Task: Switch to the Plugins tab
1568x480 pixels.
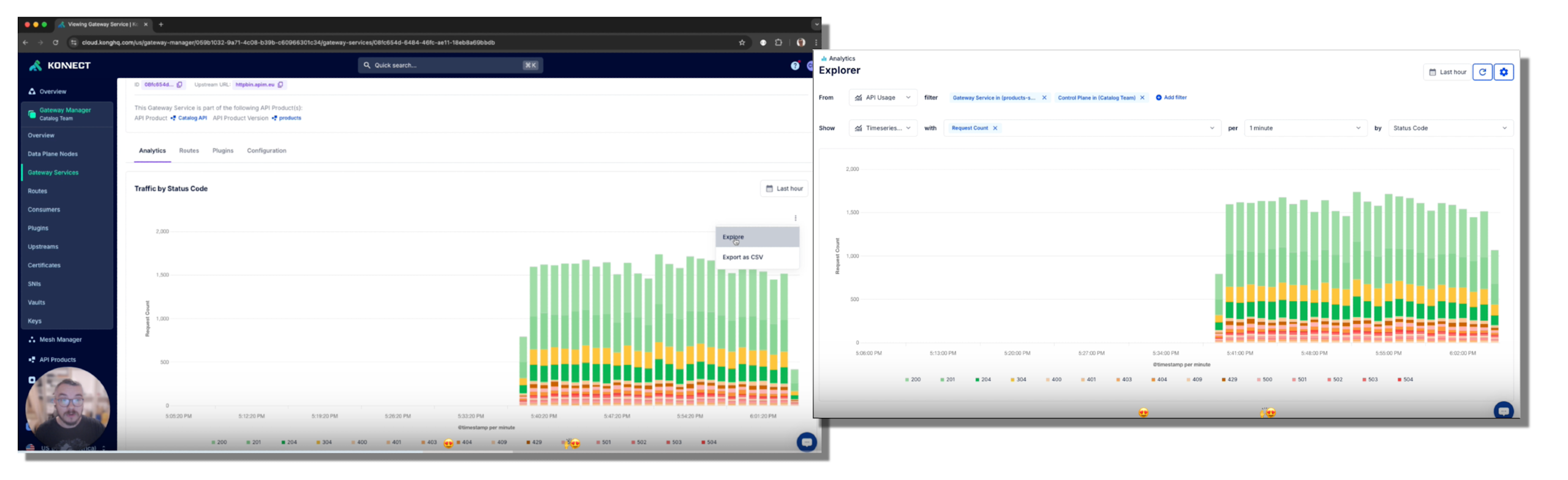Action: [222, 151]
